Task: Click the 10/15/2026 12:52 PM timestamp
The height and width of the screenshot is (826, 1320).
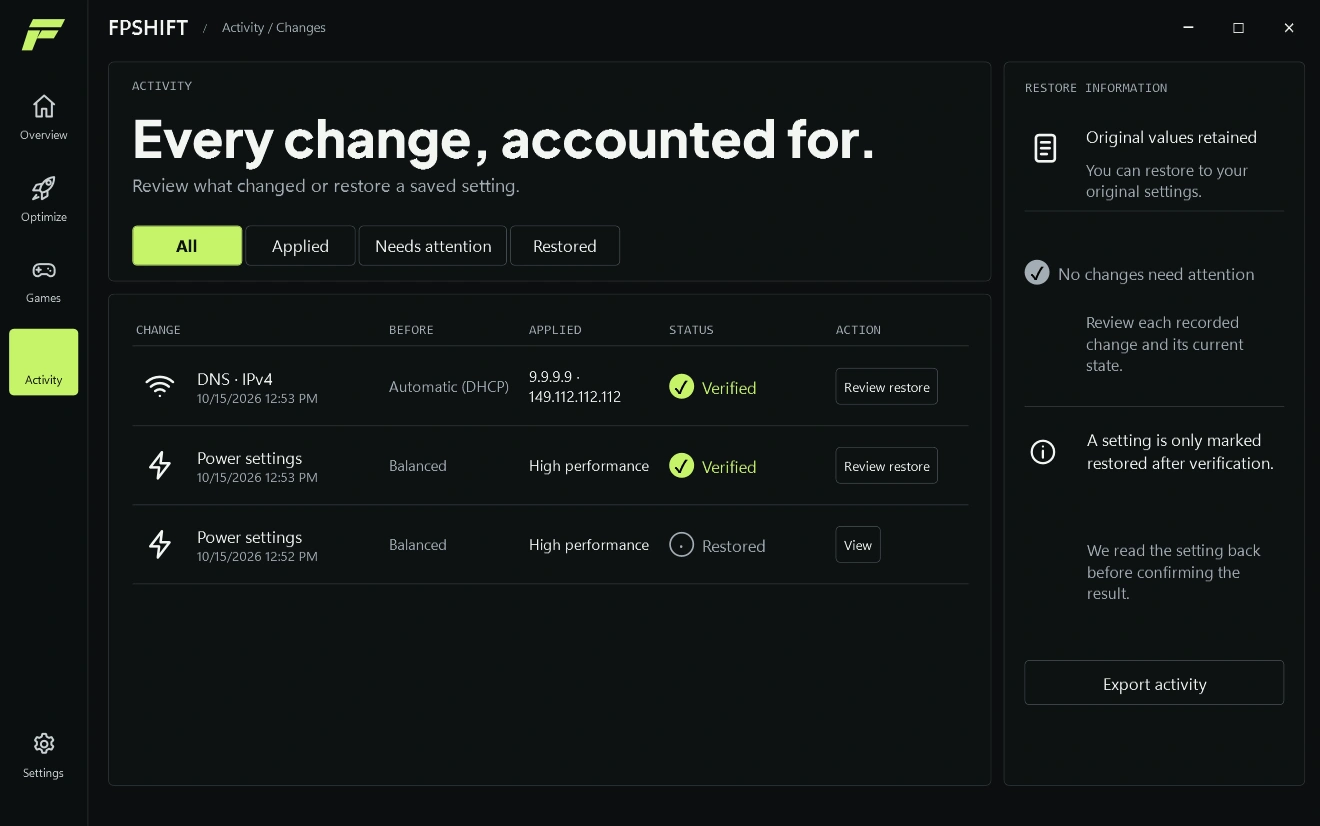Action: click(x=257, y=557)
